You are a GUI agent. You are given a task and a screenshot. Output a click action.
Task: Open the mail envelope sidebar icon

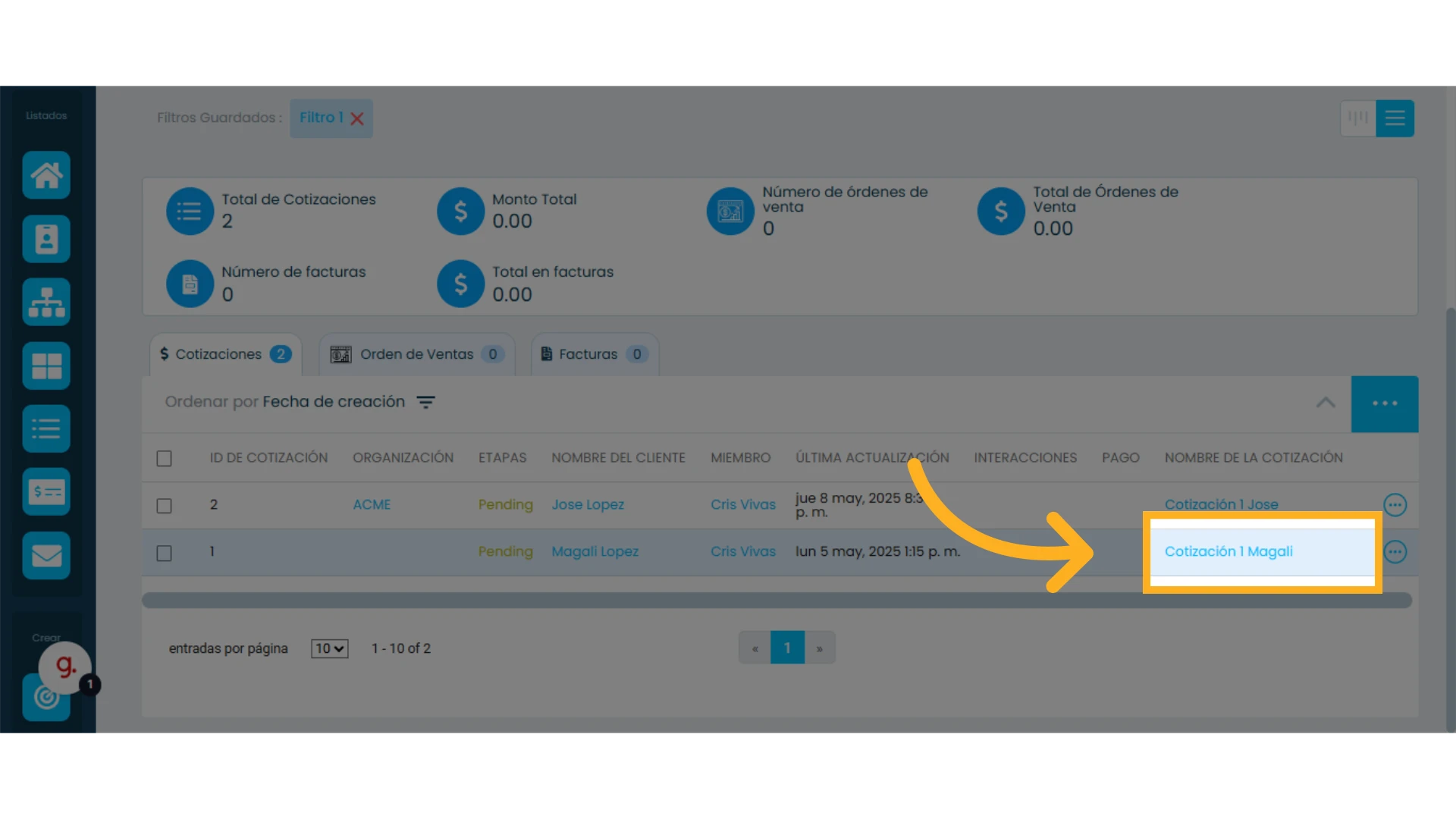pyautogui.click(x=46, y=555)
